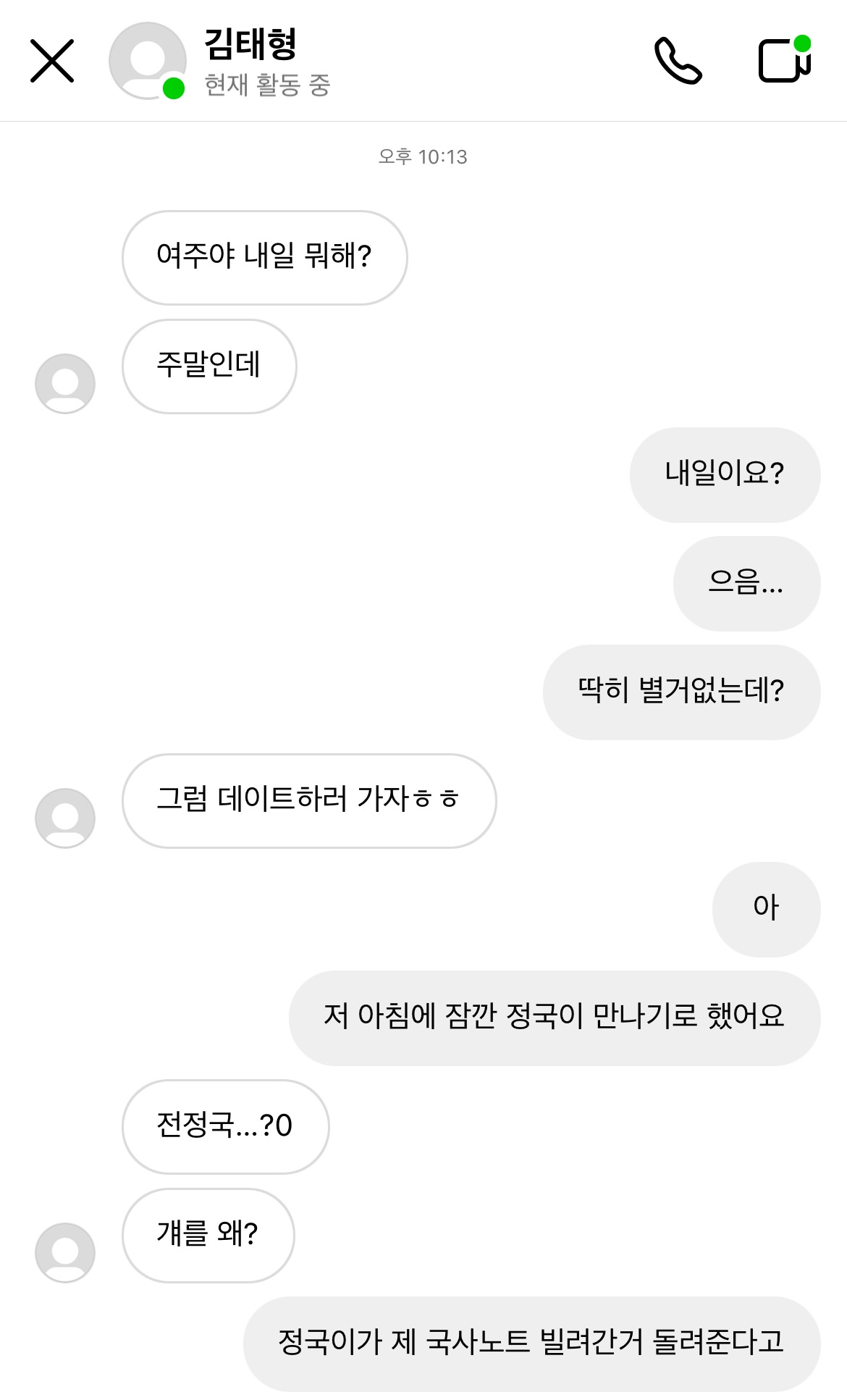847x1400 pixels.
Task: Select the message about meeting 정국이 in the morning
Action: pyautogui.click(x=554, y=1018)
